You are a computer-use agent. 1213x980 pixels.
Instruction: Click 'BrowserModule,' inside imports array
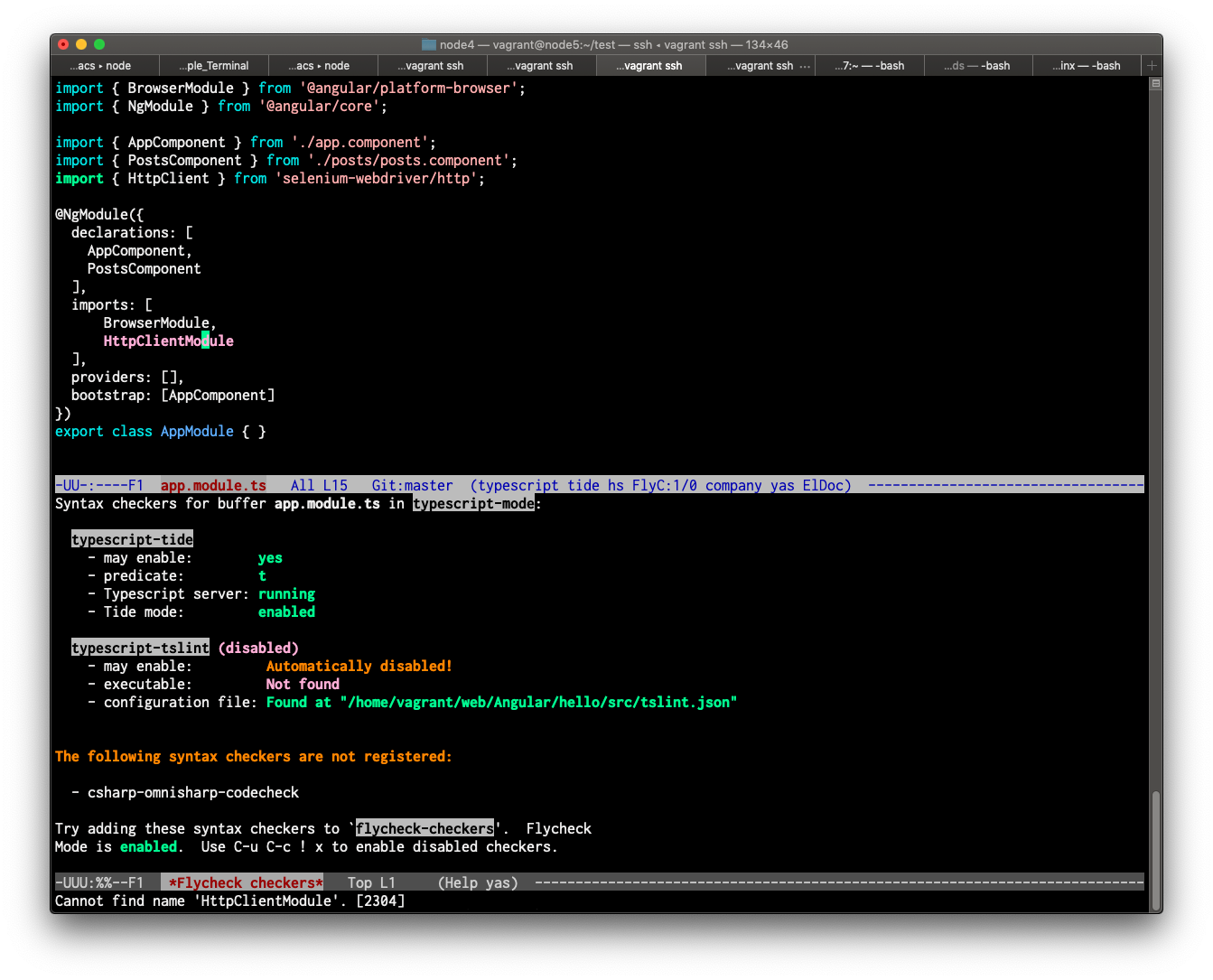coord(160,323)
